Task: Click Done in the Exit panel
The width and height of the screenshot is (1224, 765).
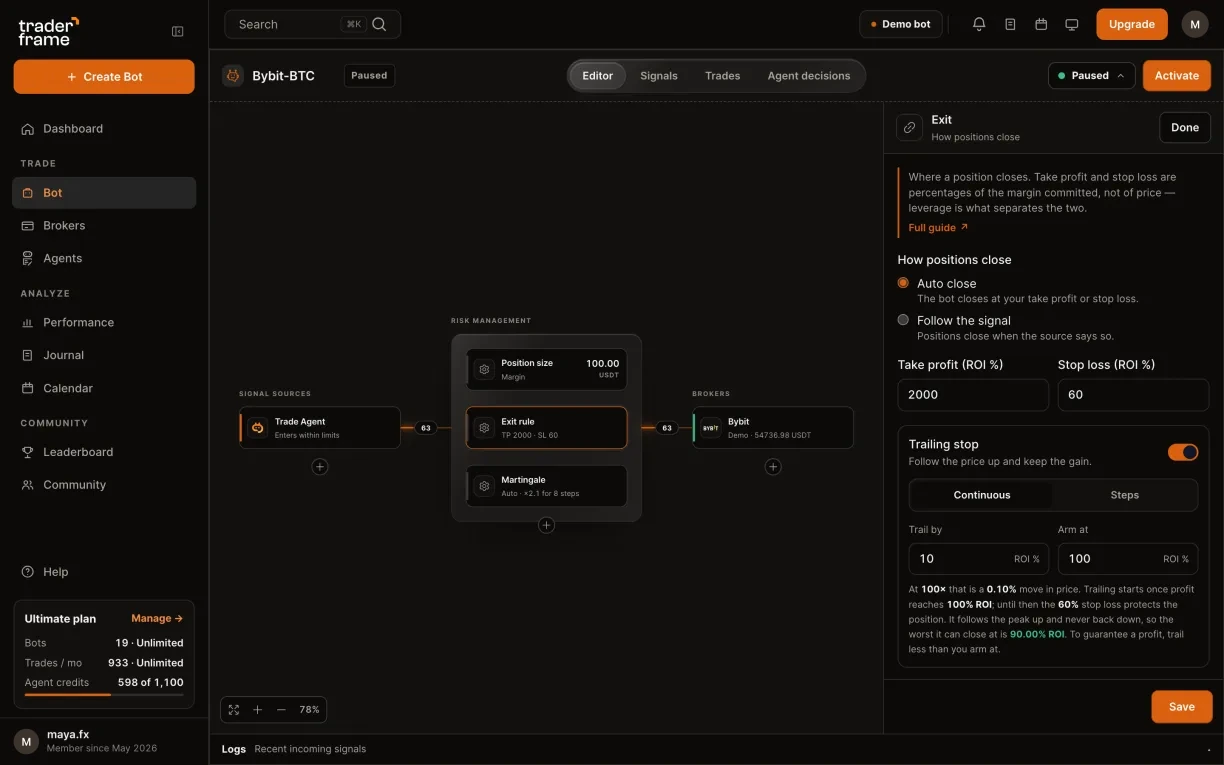Action: [1185, 128]
